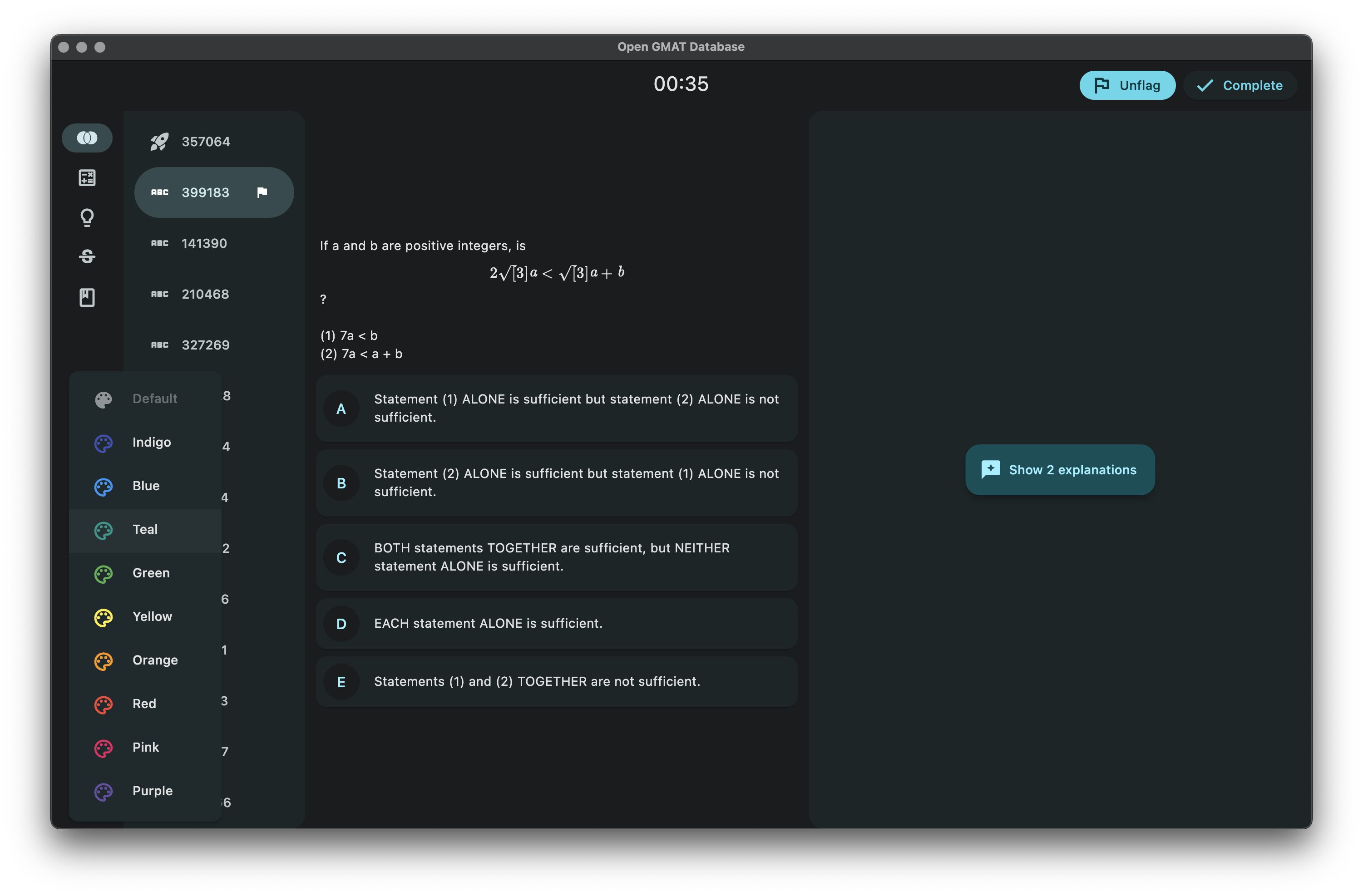Select answer choice A
The width and height of the screenshot is (1363, 896).
(341, 409)
